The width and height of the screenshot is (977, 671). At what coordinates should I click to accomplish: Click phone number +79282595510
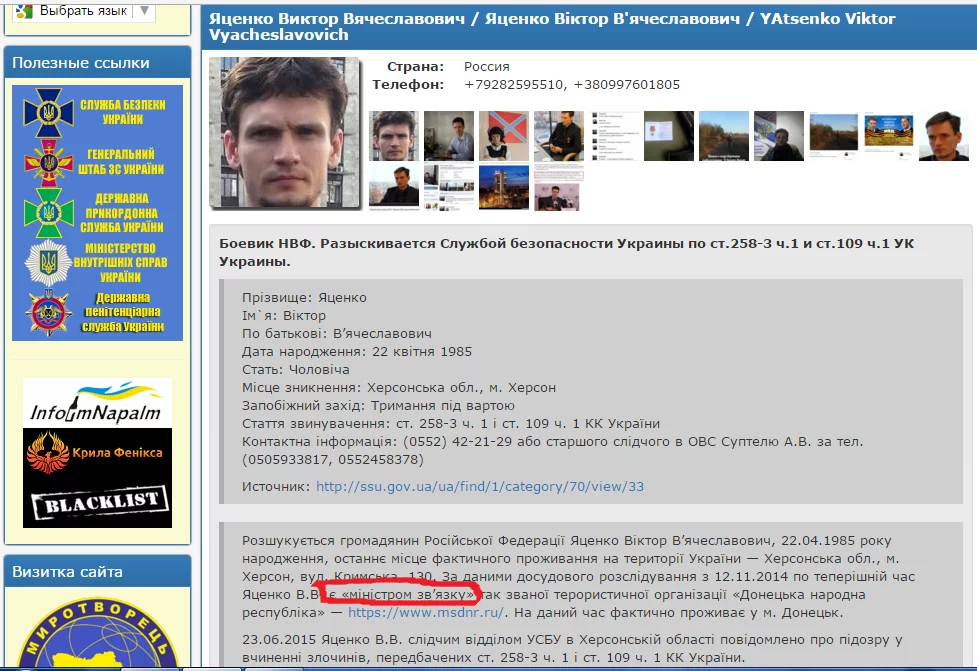pos(513,85)
